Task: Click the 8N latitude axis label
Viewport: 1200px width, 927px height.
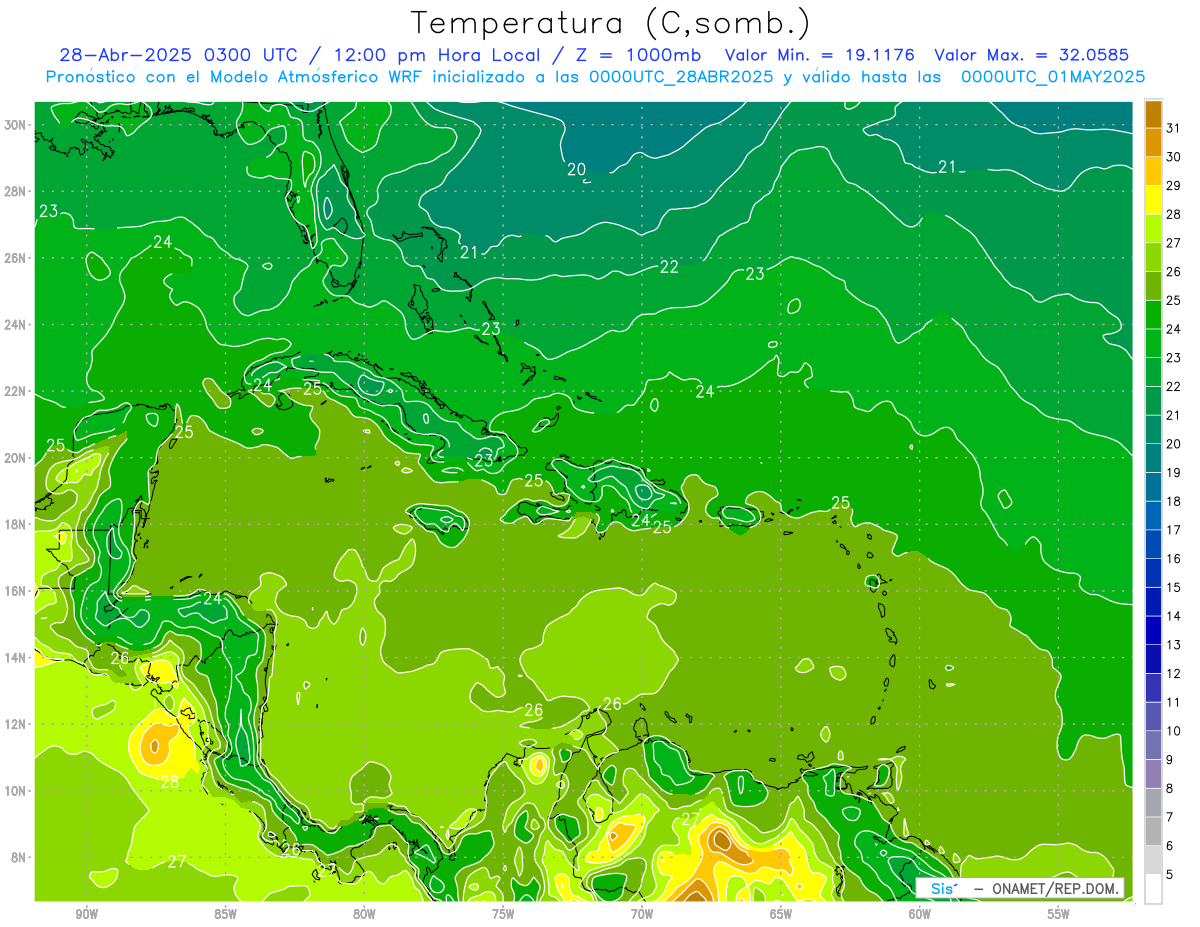Action: [20, 857]
